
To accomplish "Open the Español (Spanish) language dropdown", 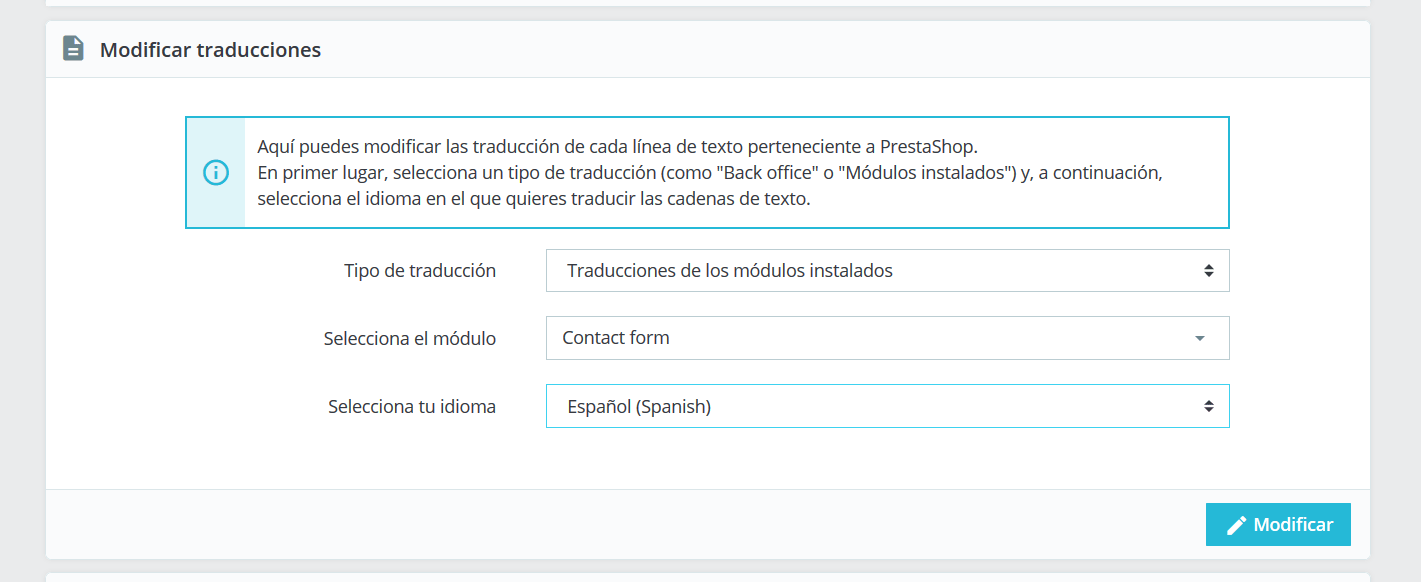I will coord(887,406).
